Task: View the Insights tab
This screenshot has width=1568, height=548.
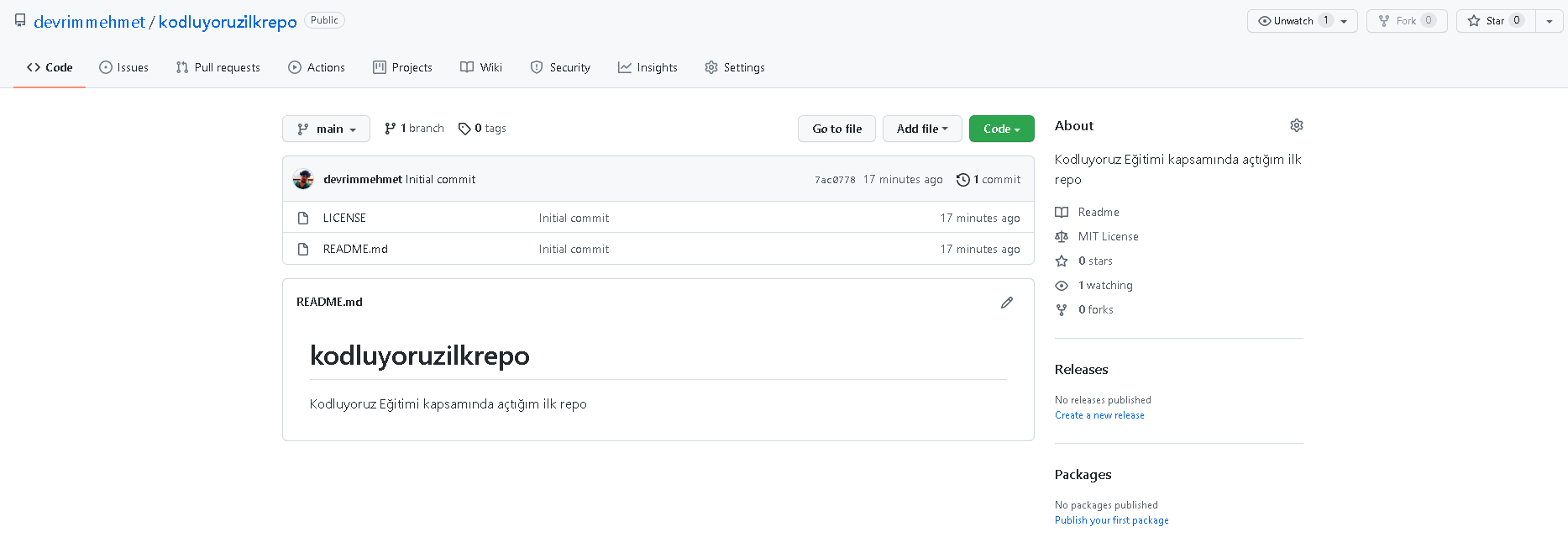Action: (x=648, y=67)
